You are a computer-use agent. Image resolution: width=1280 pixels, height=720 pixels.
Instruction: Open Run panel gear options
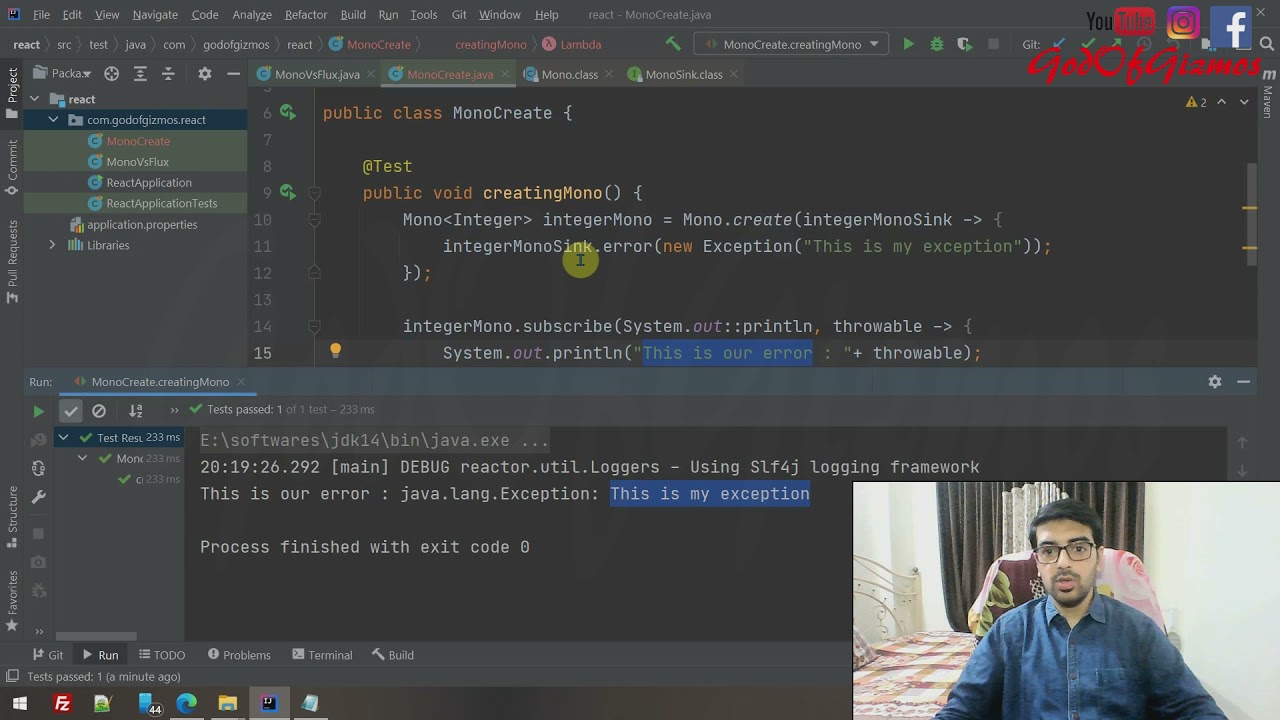(1215, 382)
